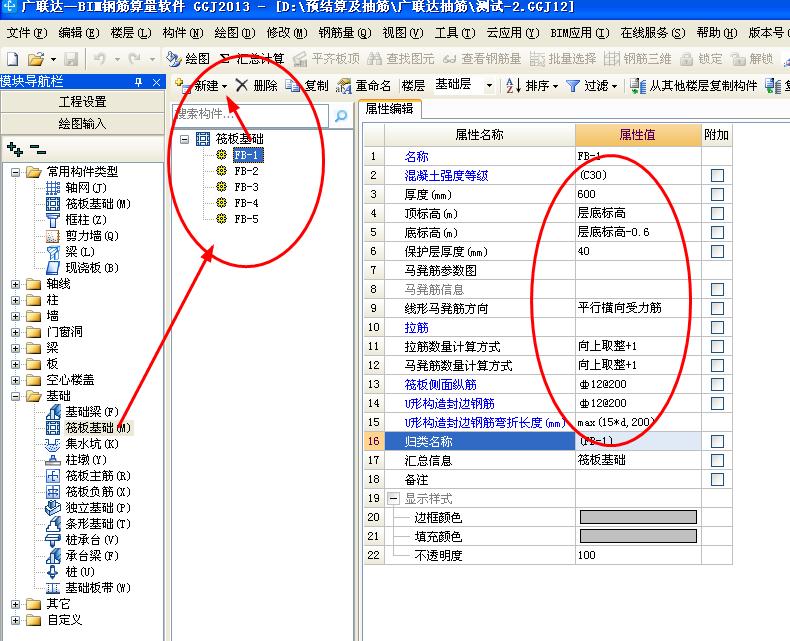Image resolution: width=790 pixels, height=641 pixels.
Task: Click the 填充颜色 color swatch
Action: (638, 536)
